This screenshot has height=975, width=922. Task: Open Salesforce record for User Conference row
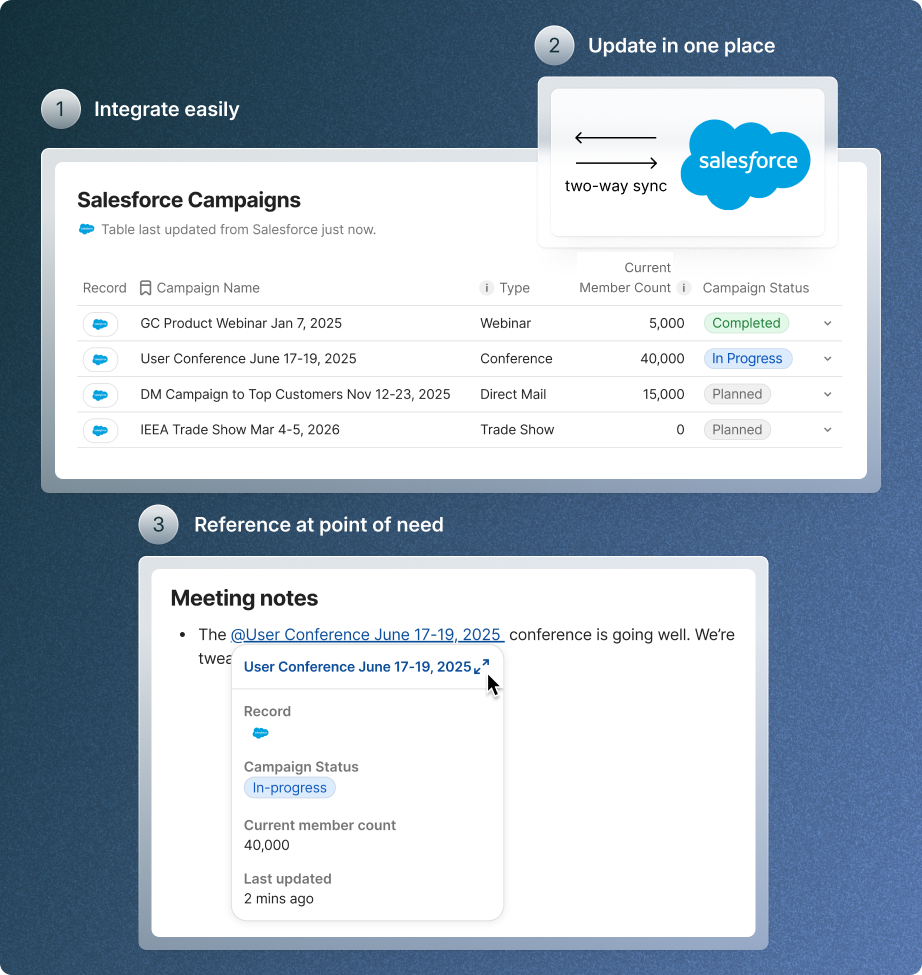pos(100,359)
